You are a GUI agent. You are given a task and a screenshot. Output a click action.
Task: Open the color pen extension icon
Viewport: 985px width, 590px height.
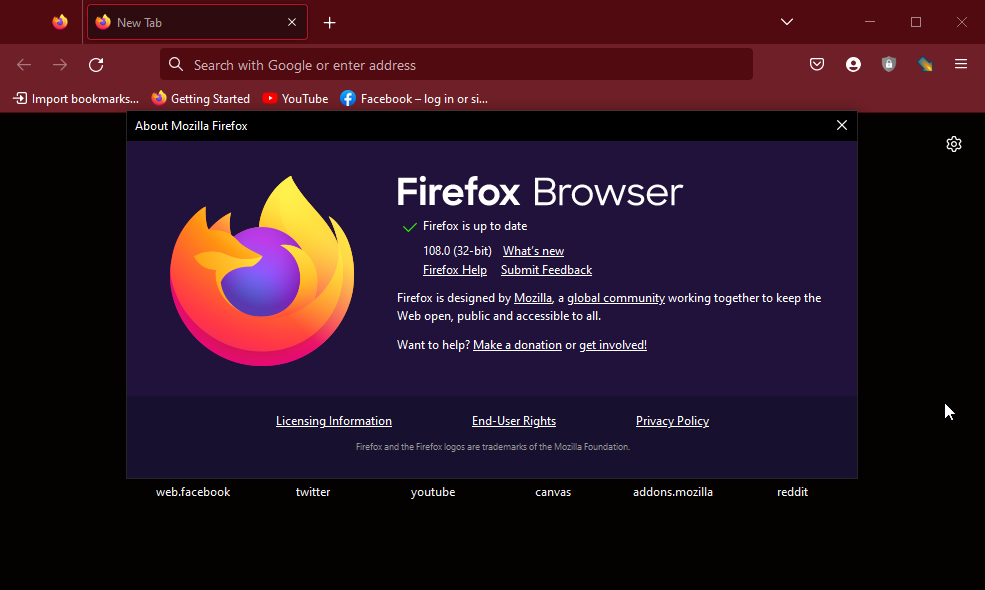(x=925, y=64)
